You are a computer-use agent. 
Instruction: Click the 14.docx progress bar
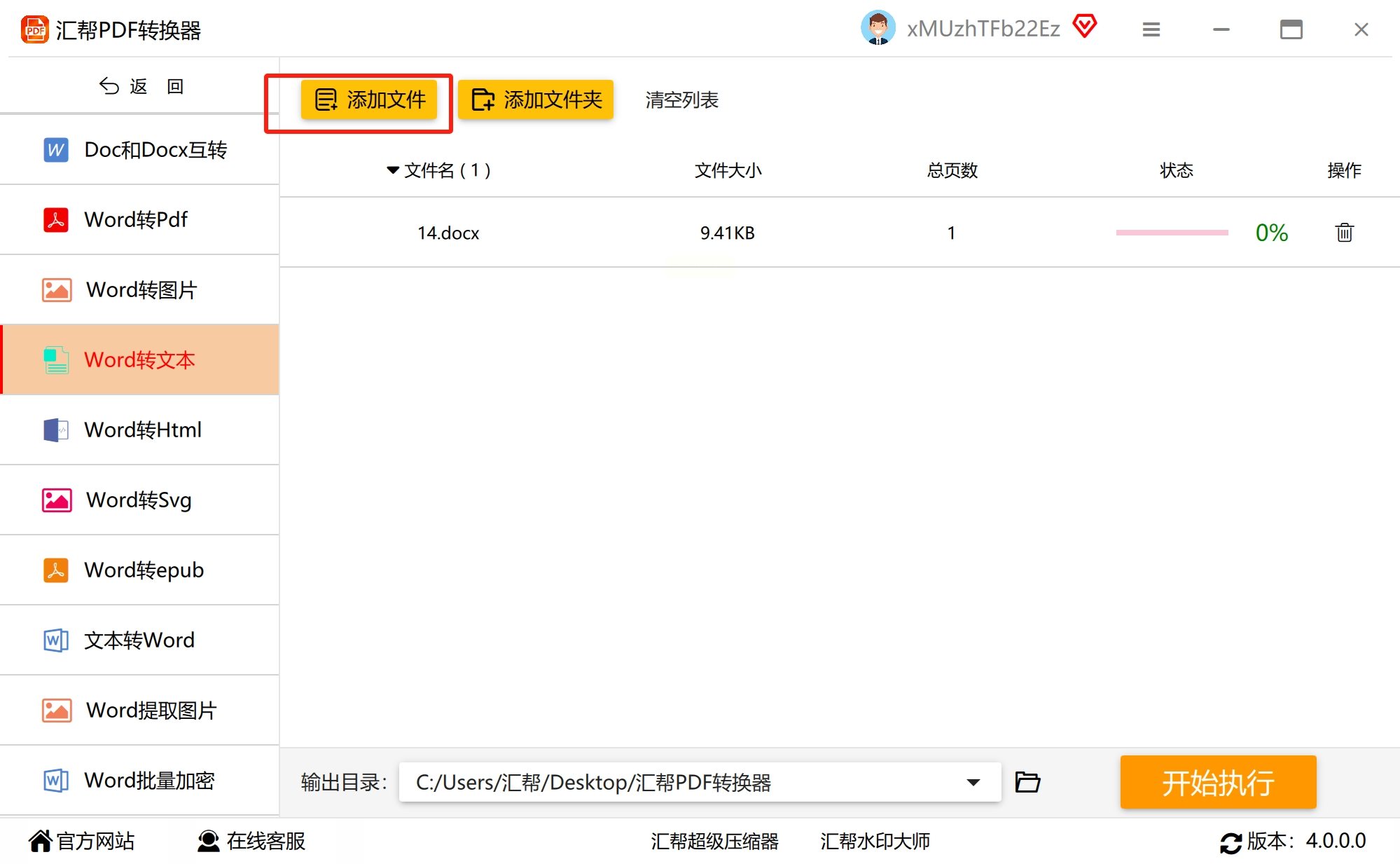pyautogui.click(x=1172, y=233)
